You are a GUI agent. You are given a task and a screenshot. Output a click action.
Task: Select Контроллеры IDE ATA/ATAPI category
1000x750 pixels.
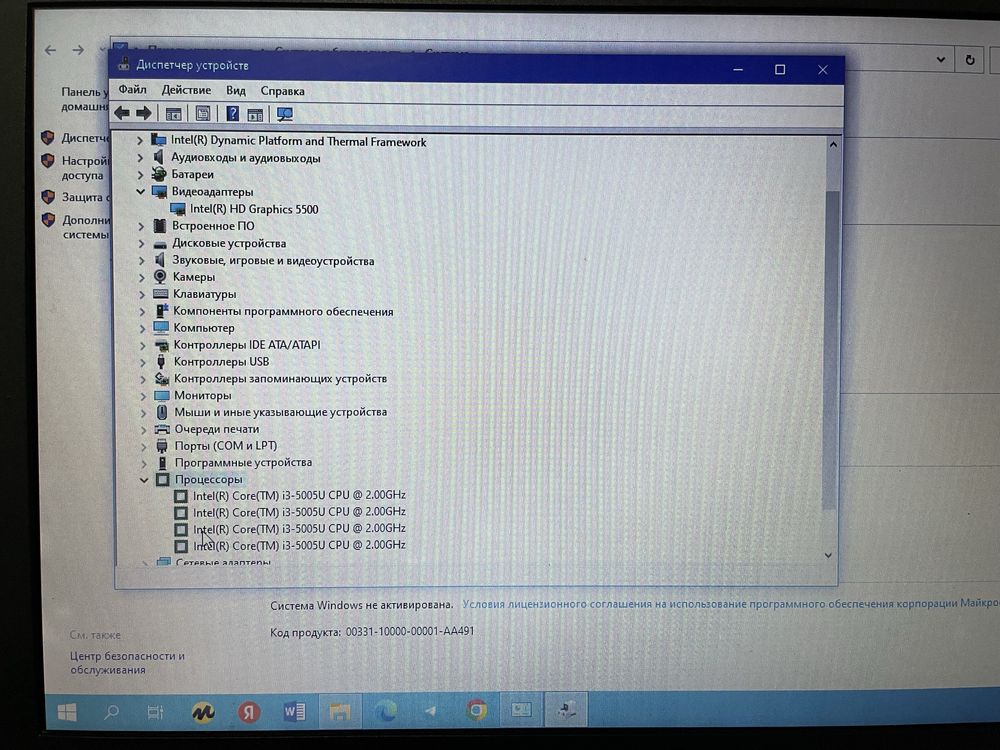[x=247, y=344]
